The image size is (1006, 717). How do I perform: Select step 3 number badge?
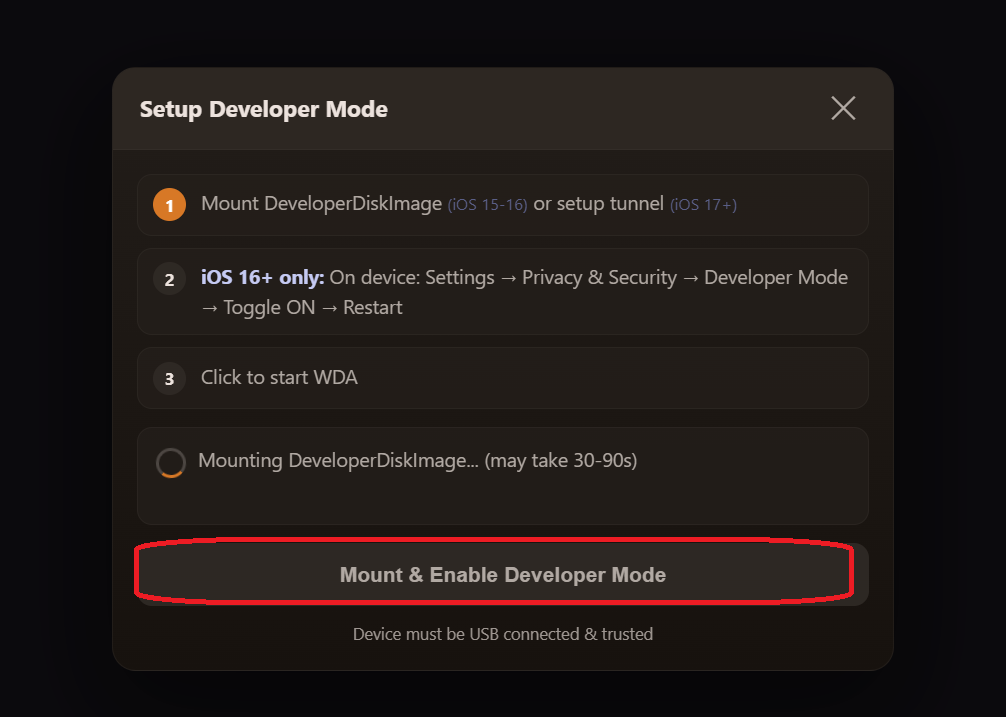tap(169, 378)
